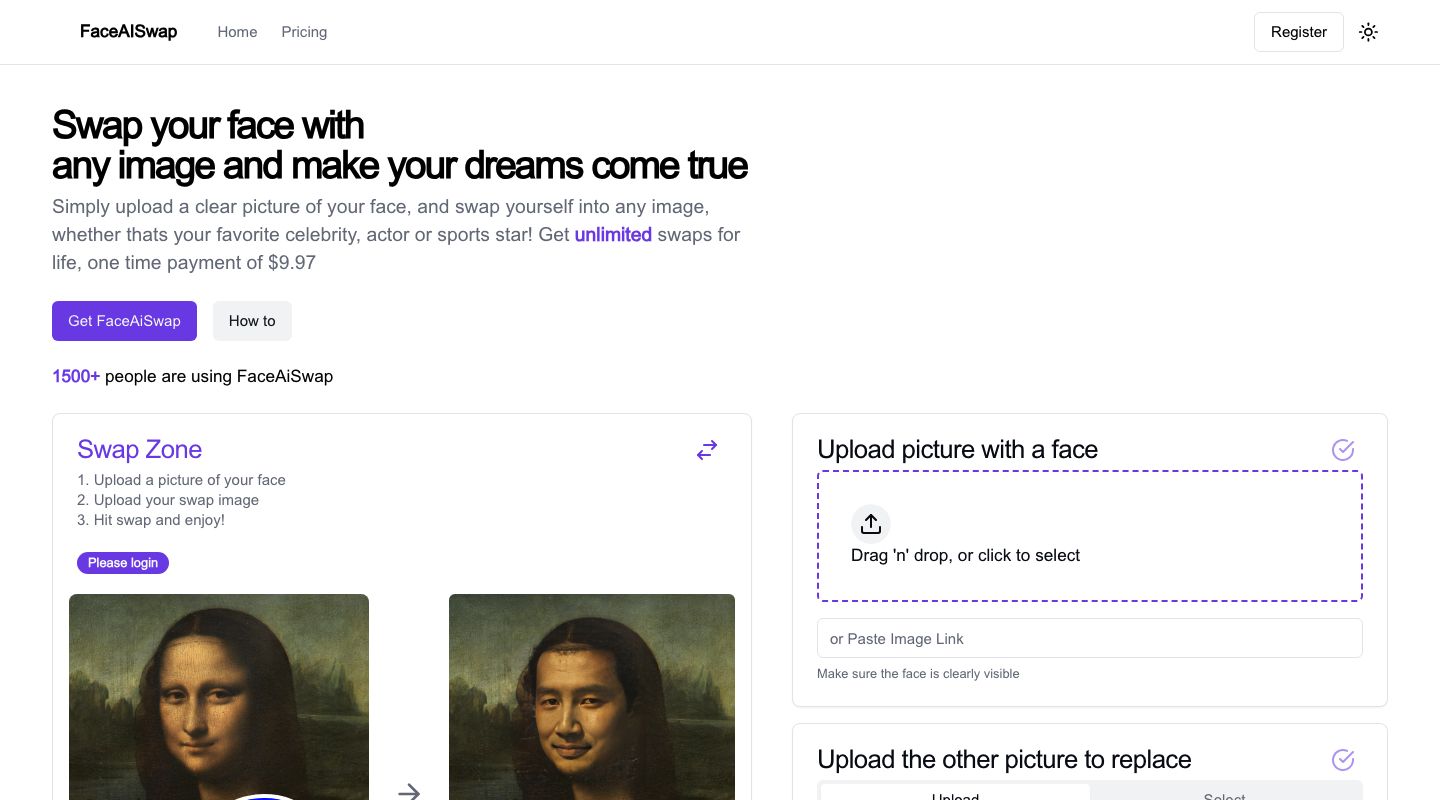Click the '1500+' user count text
1440x800 pixels.
click(76, 377)
